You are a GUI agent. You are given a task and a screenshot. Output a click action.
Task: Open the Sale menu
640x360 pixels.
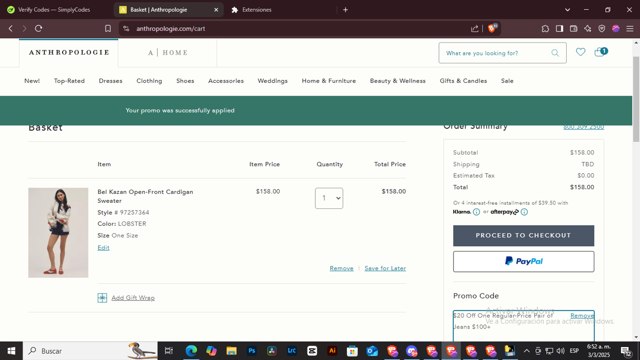pos(507,81)
